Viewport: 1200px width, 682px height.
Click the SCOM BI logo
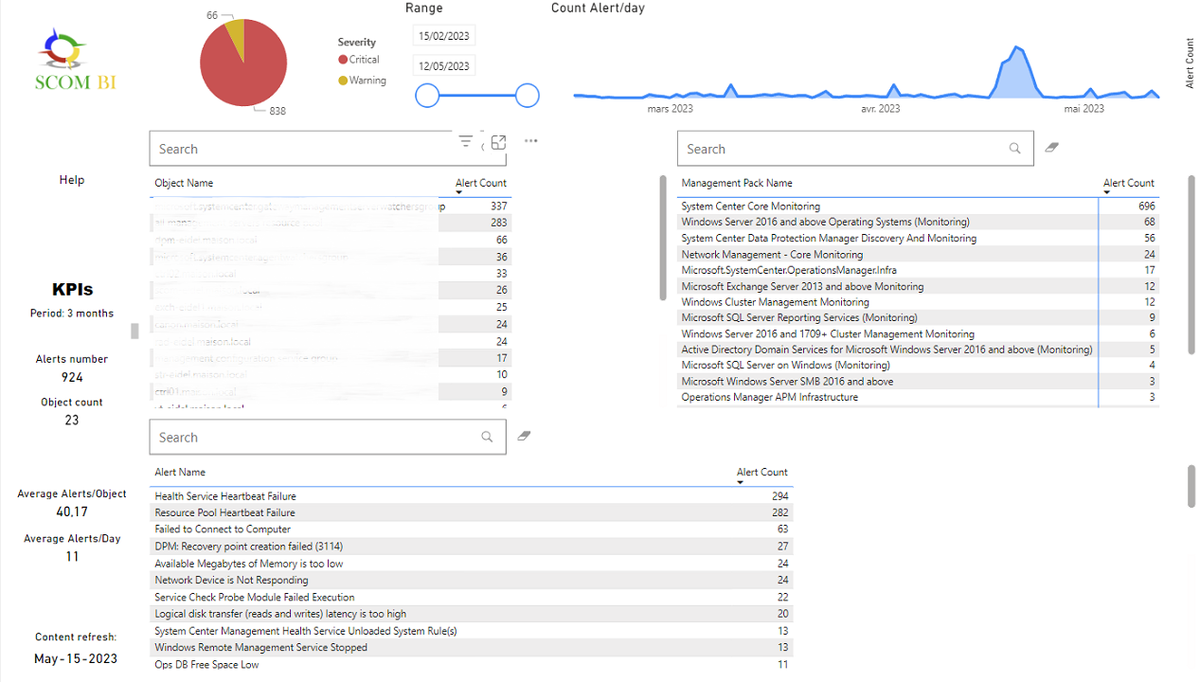71,58
